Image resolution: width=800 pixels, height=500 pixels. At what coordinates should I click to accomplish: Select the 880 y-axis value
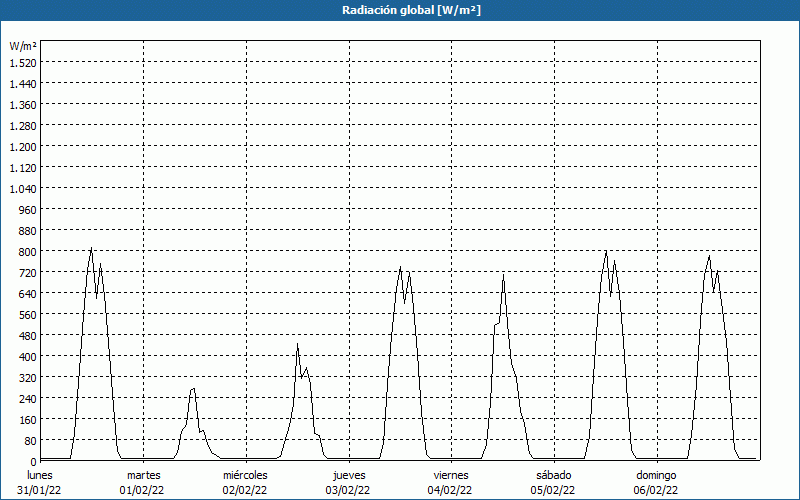tap(28, 231)
